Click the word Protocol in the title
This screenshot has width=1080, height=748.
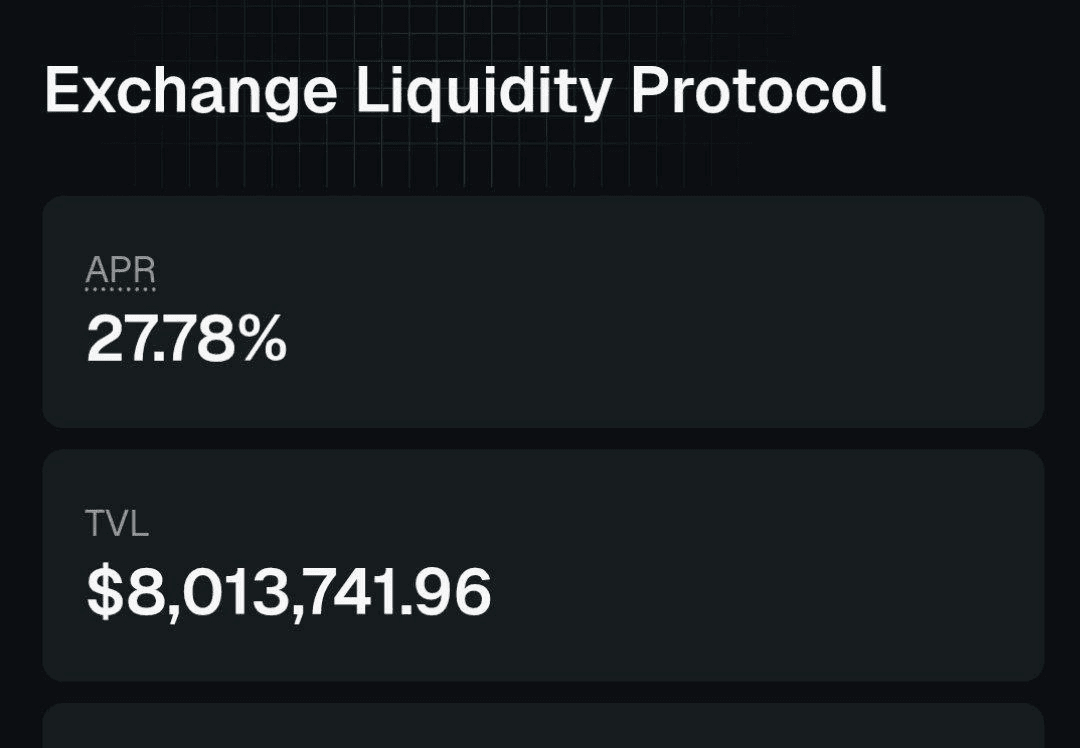pyautogui.click(x=758, y=90)
